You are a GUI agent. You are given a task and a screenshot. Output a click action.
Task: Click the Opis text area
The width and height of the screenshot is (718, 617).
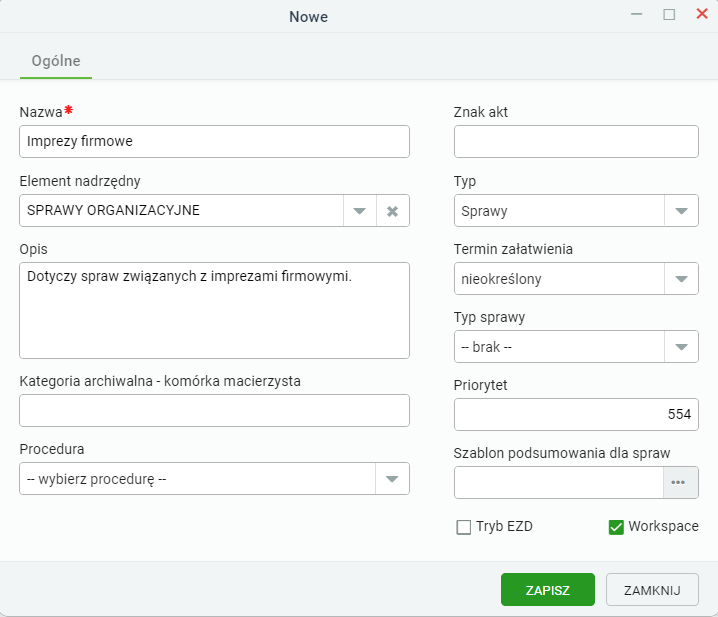[x=214, y=311]
